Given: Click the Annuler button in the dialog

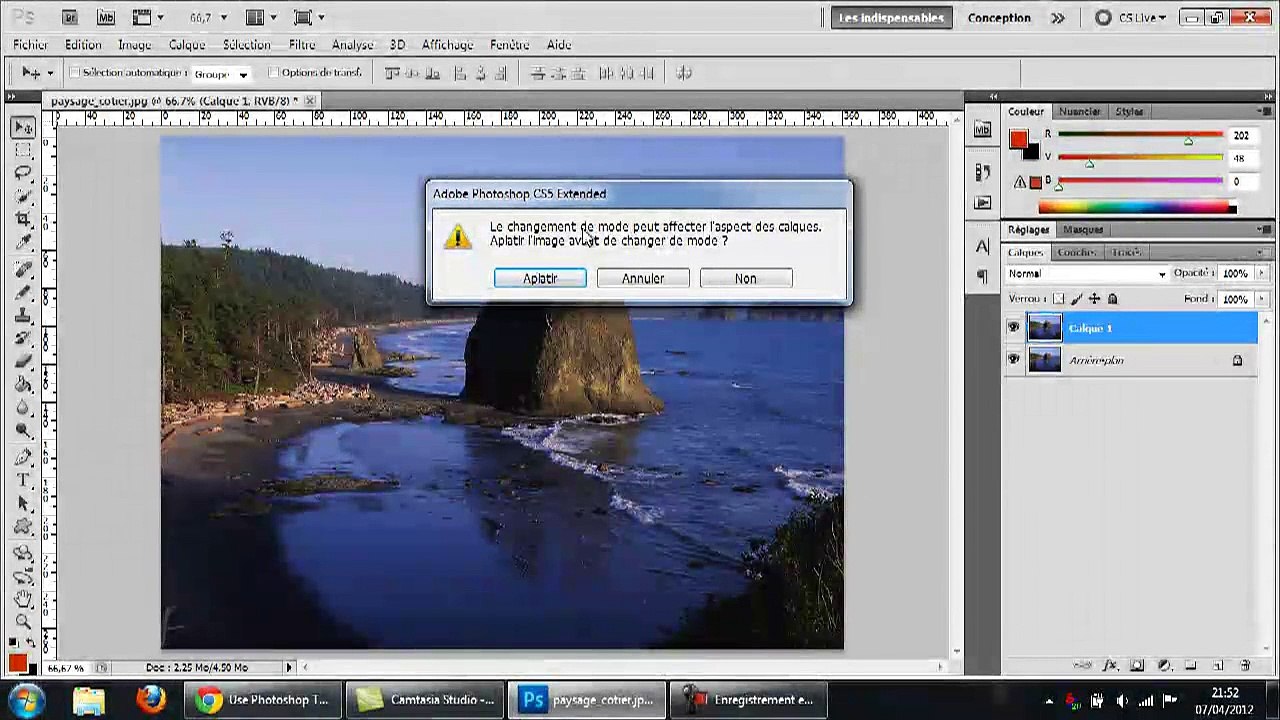Looking at the screenshot, I should 643,278.
